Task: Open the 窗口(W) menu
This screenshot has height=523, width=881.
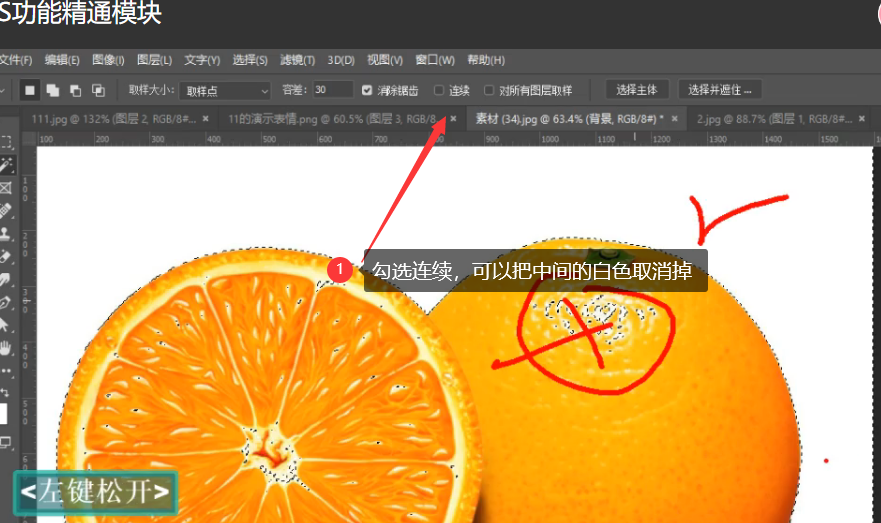Action: (x=435, y=60)
